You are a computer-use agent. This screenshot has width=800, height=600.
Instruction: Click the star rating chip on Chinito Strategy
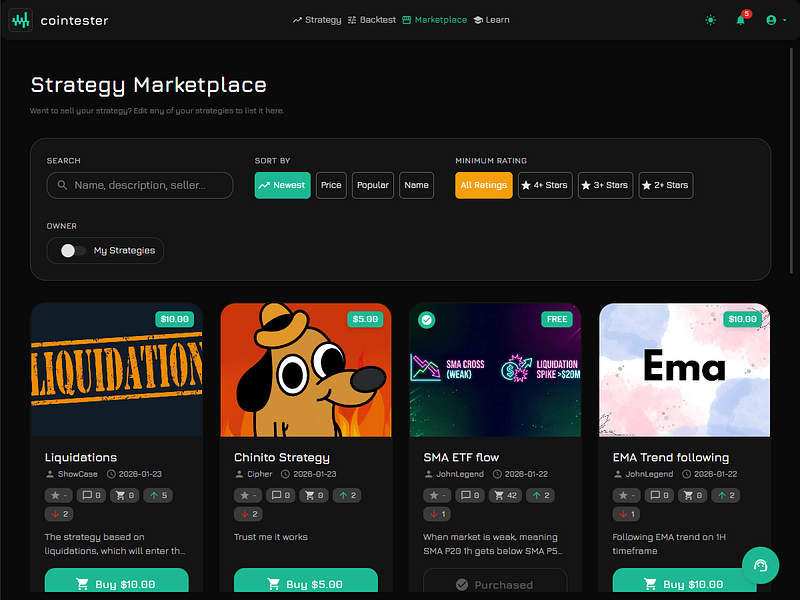coord(248,495)
